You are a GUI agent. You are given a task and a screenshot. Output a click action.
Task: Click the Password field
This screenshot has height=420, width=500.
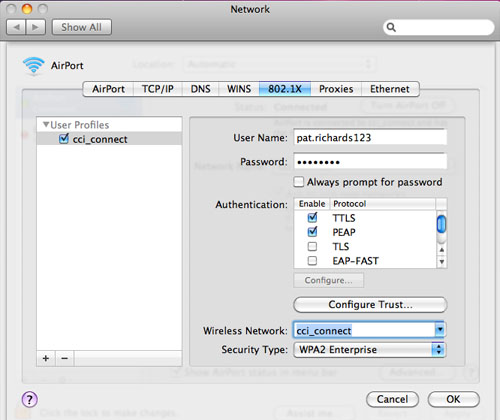click(370, 162)
